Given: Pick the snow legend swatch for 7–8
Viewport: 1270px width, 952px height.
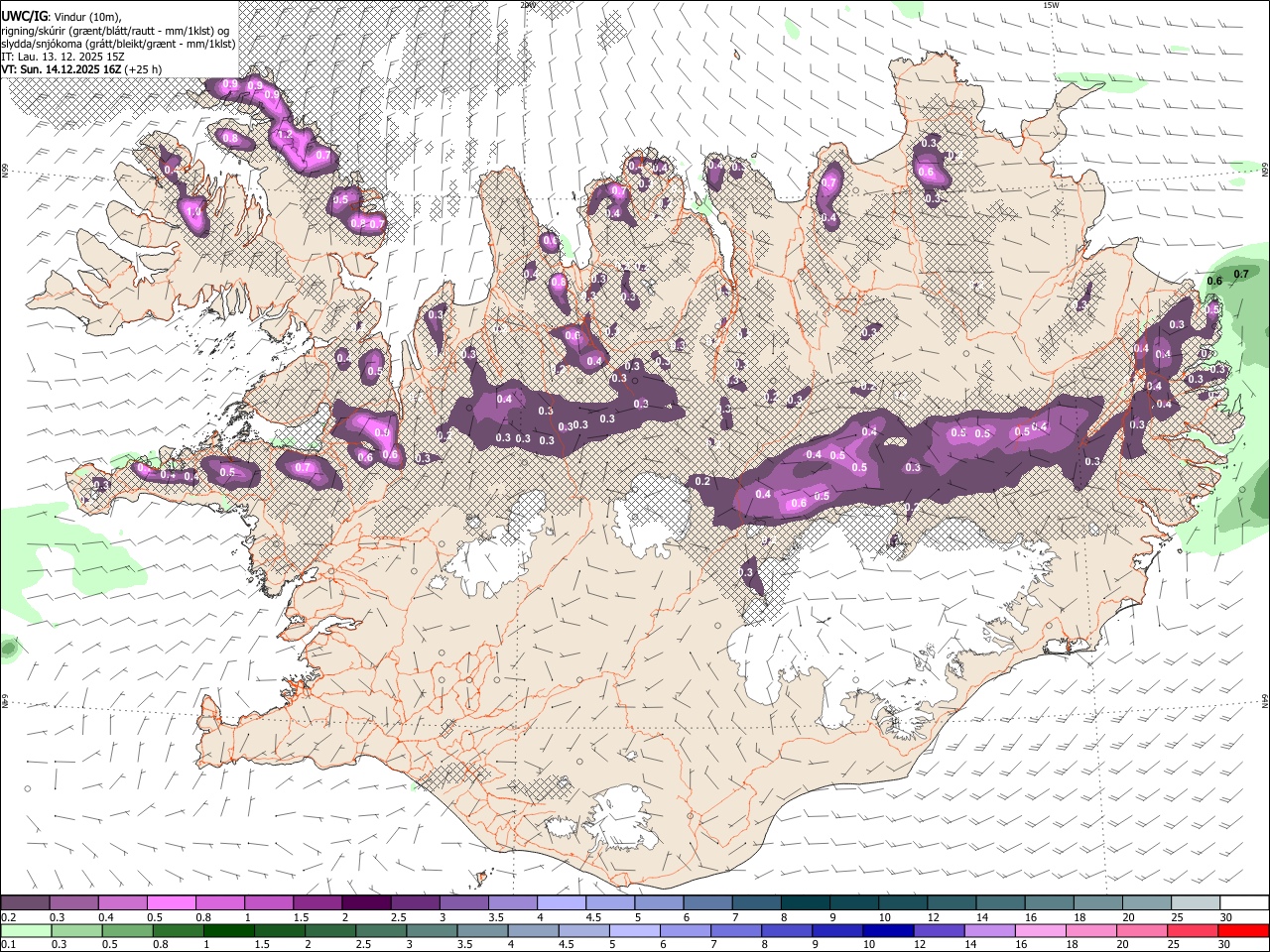Looking at the screenshot, I should pos(755,903).
